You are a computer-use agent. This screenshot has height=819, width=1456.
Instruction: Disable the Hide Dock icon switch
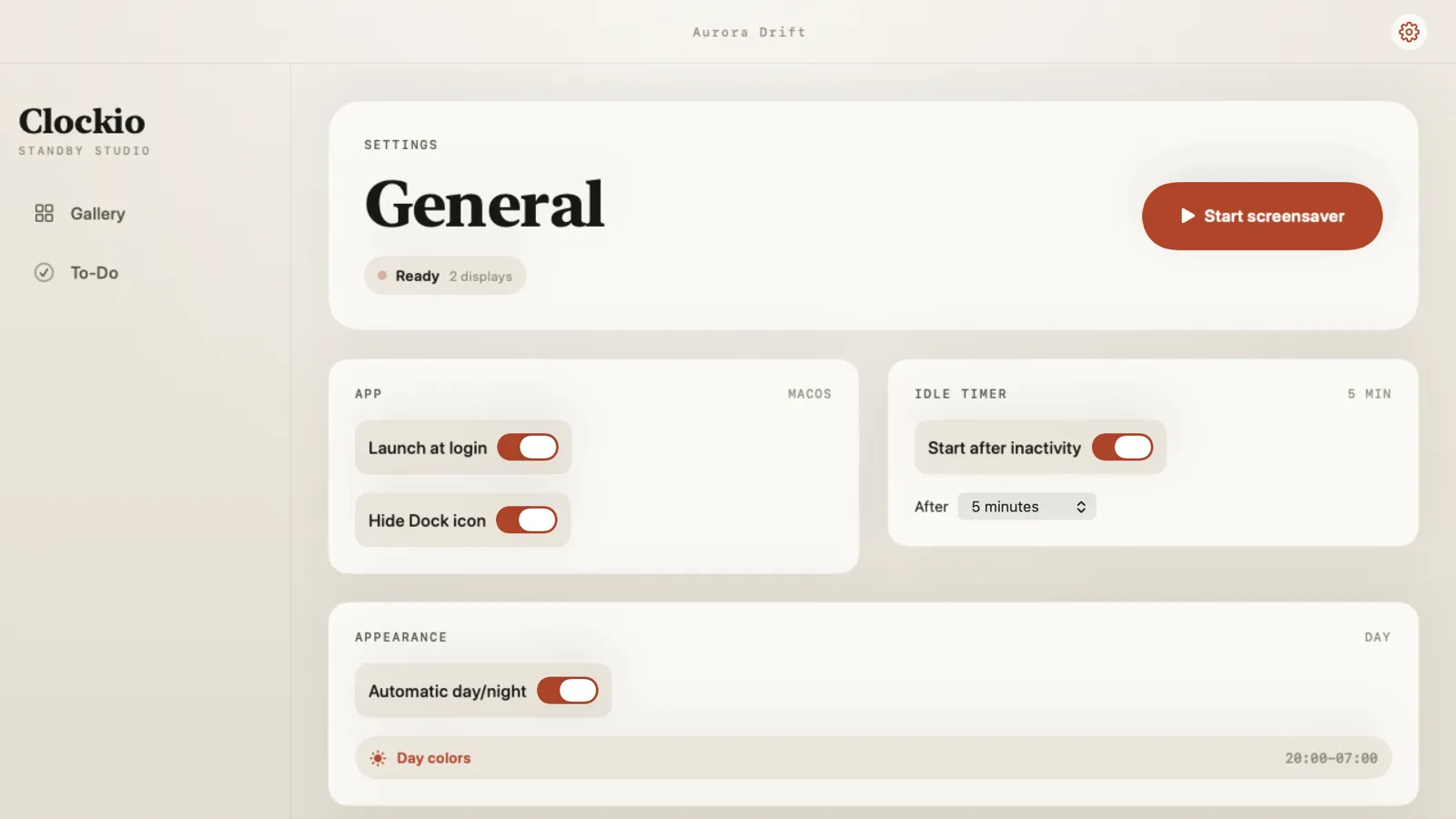527,520
